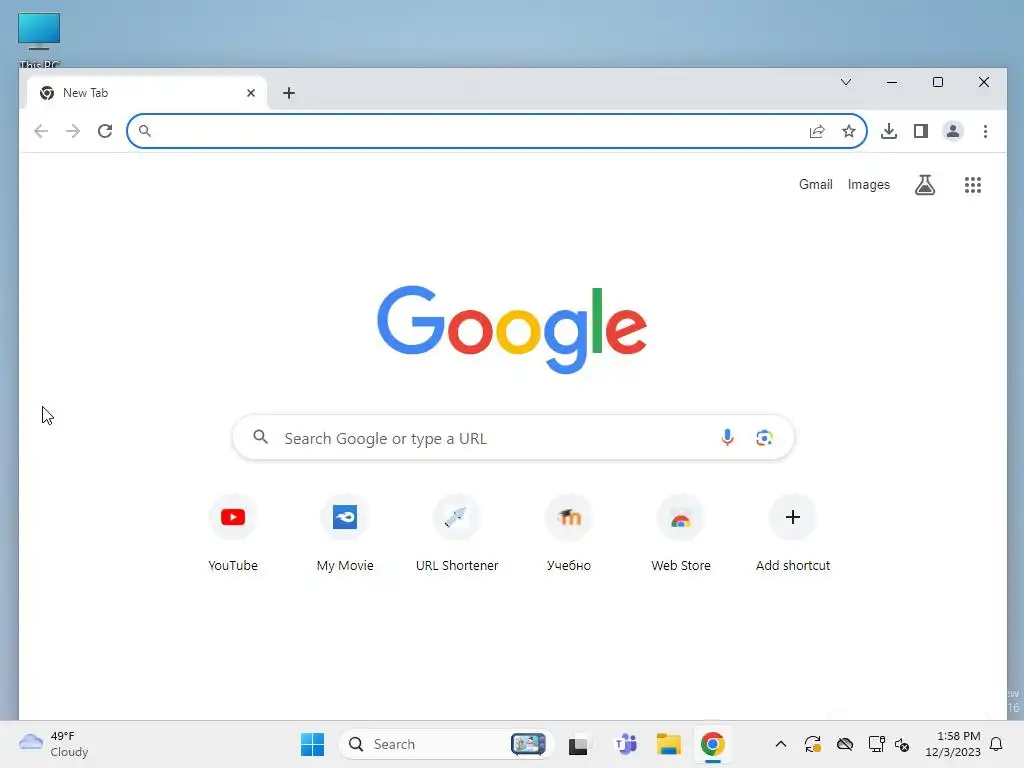The image size is (1024, 768).
Task: Add a new shortcut tile
Action: pos(793,534)
